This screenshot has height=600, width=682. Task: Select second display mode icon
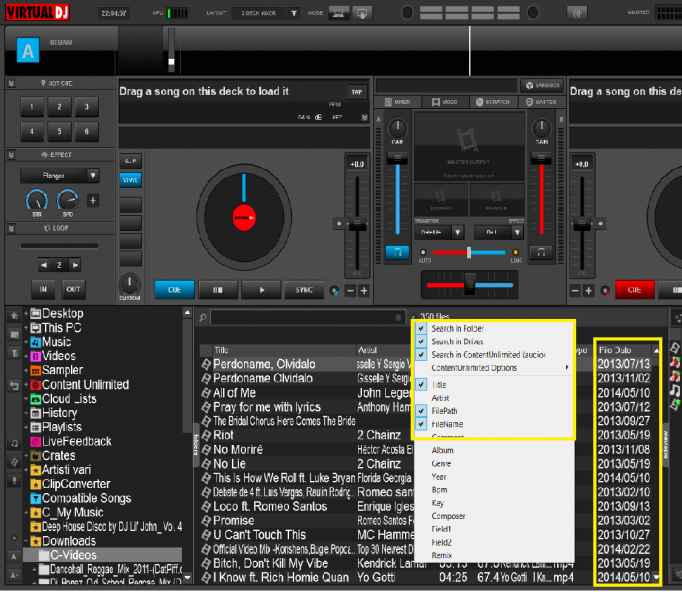(362, 13)
